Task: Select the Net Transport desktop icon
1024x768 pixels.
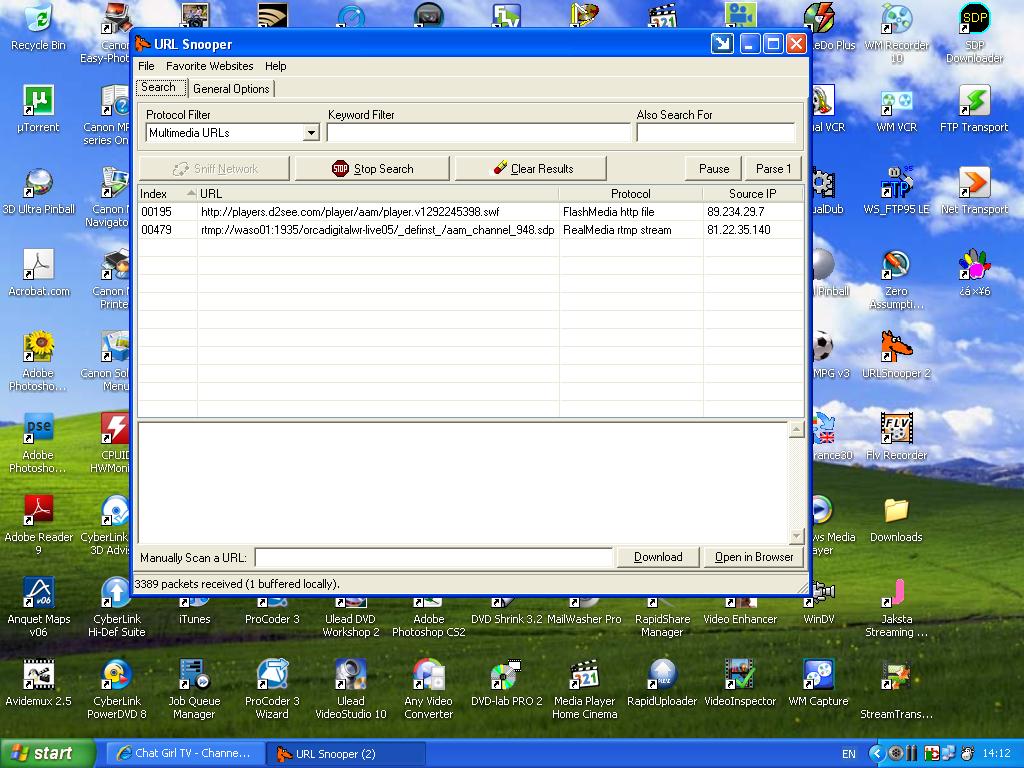Action: [974, 191]
